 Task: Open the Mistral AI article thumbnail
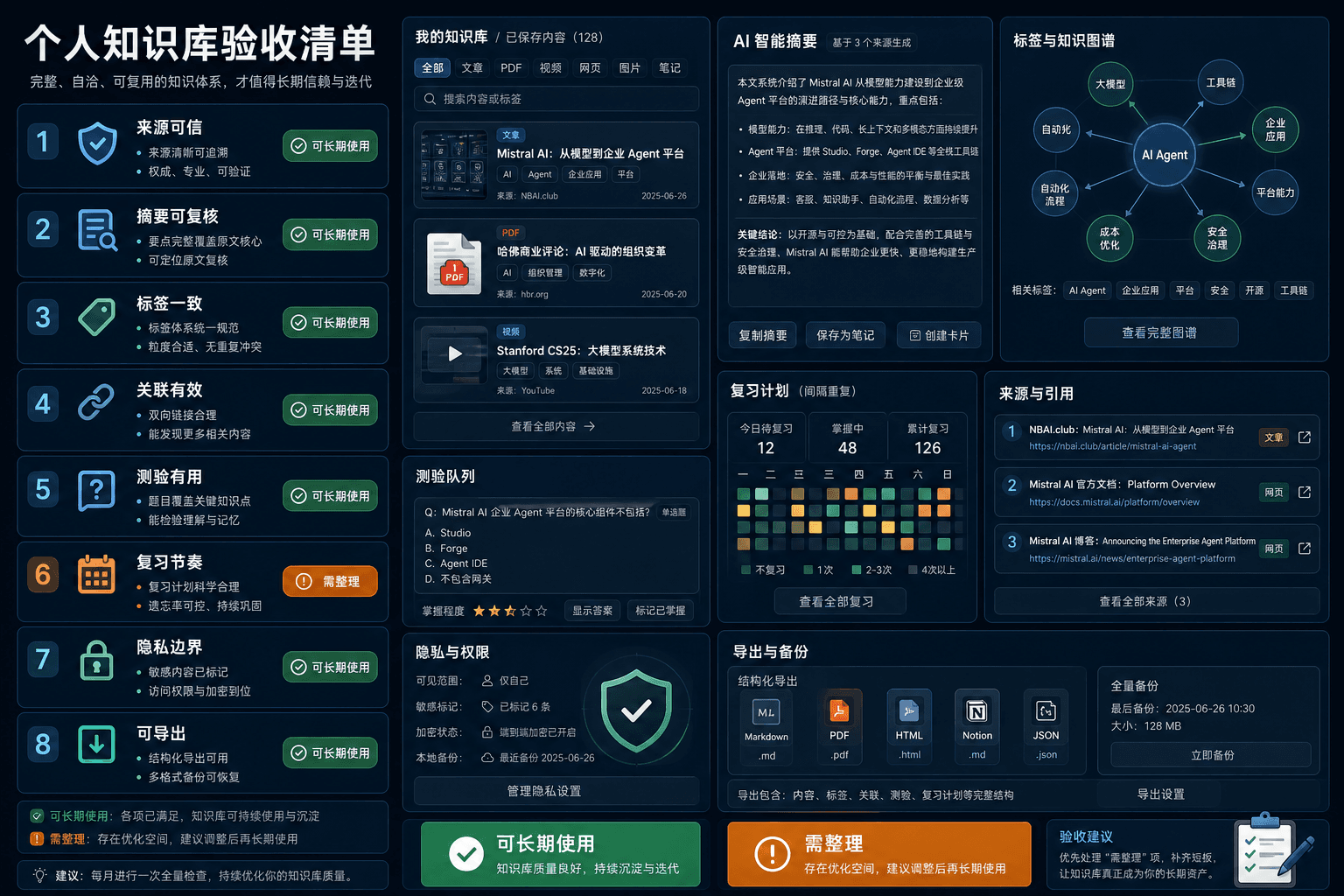(x=454, y=165)
